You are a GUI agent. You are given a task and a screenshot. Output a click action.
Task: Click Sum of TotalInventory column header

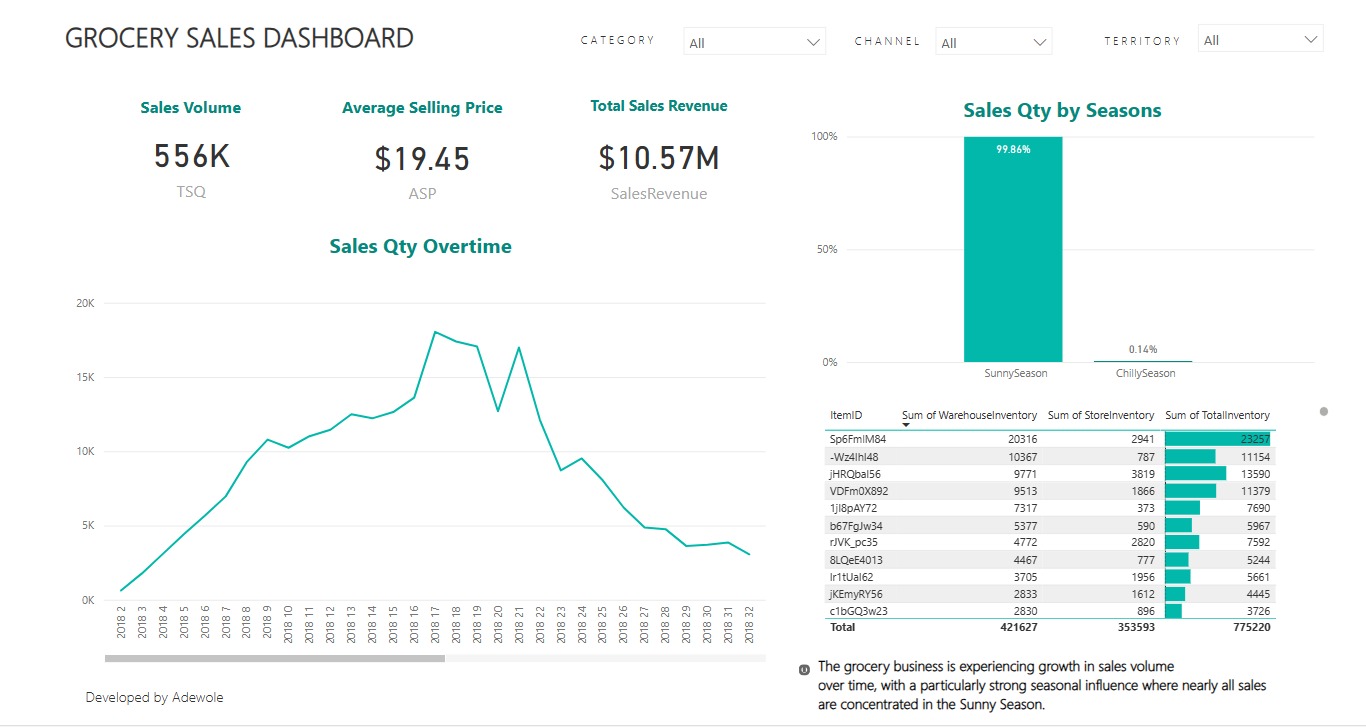[1217, 415]
